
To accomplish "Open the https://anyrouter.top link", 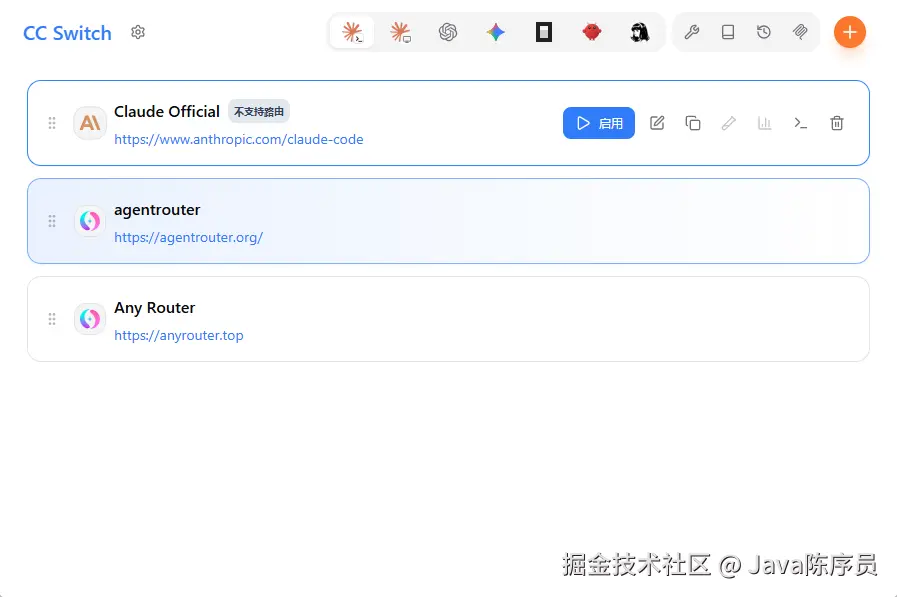I will click(x=178, y=335).
